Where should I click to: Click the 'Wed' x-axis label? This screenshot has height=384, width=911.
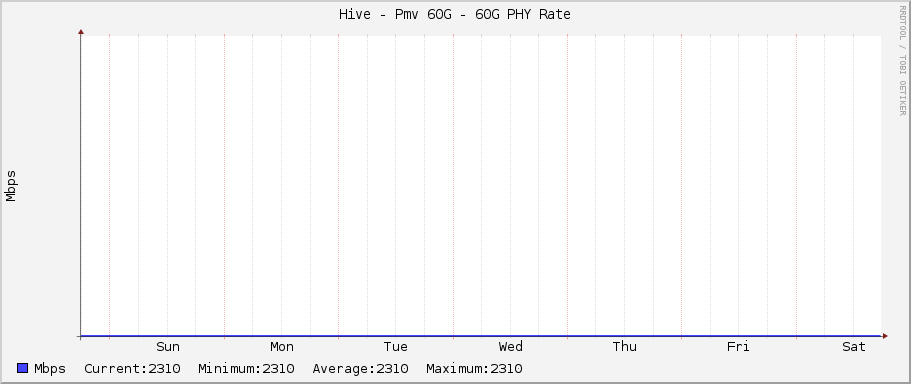pyautogui.click(x=510, y=347)
